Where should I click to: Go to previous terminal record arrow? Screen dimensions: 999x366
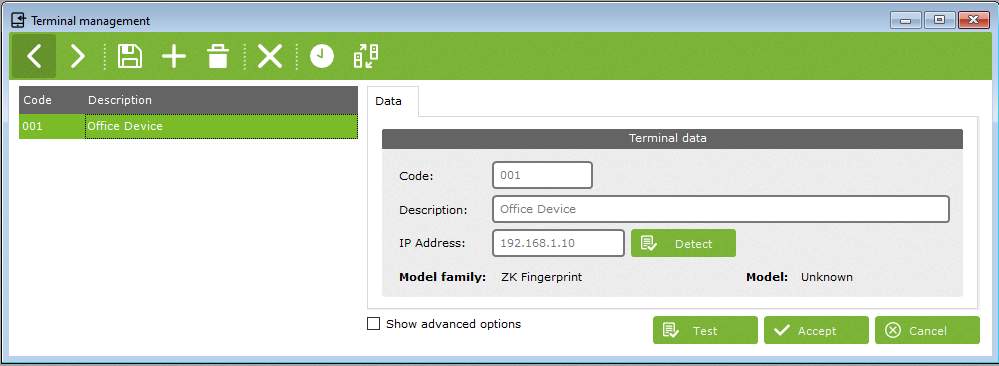tap(34, 56)
